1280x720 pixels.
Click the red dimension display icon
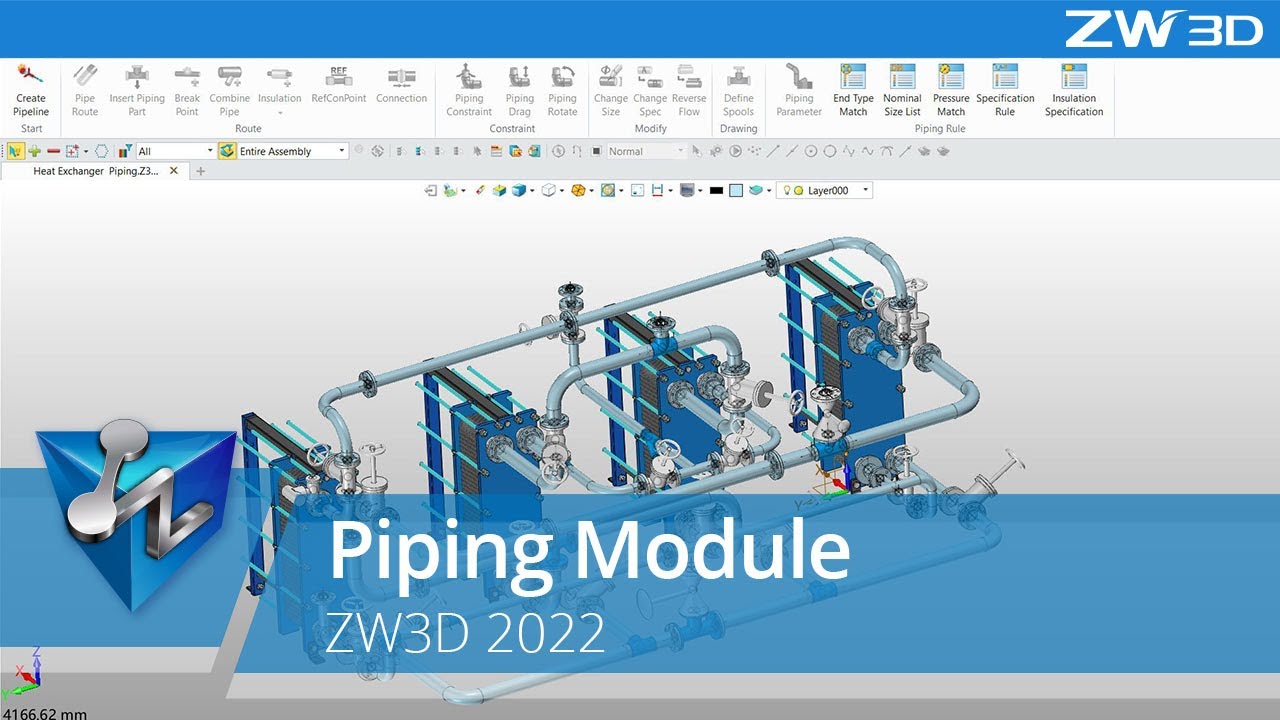657,190
